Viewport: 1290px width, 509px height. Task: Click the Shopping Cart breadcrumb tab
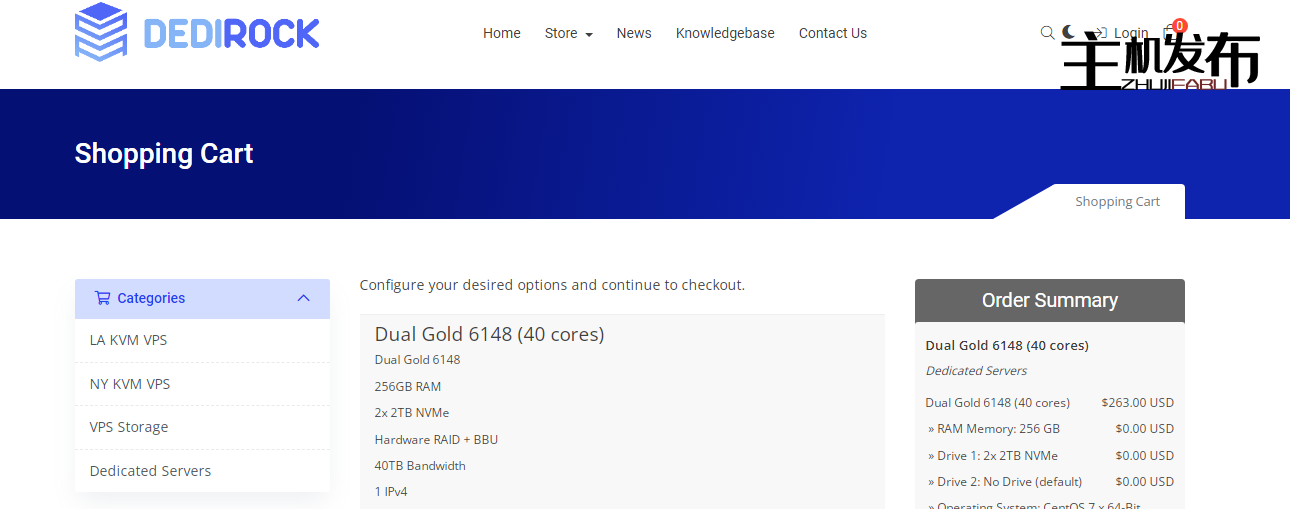click(x=1117, y=202)
